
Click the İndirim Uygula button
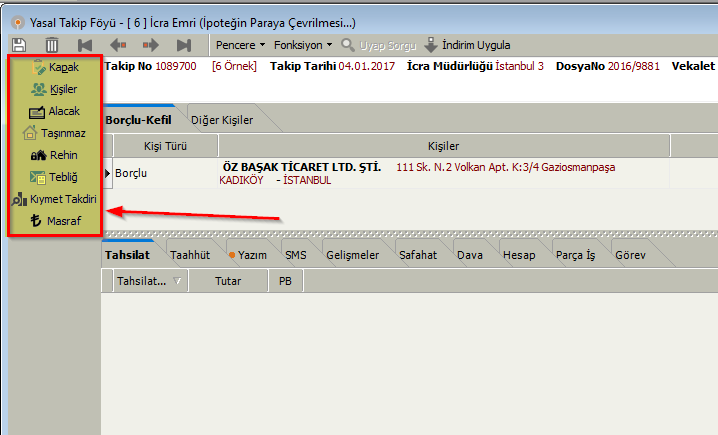(x=467, y=45)
